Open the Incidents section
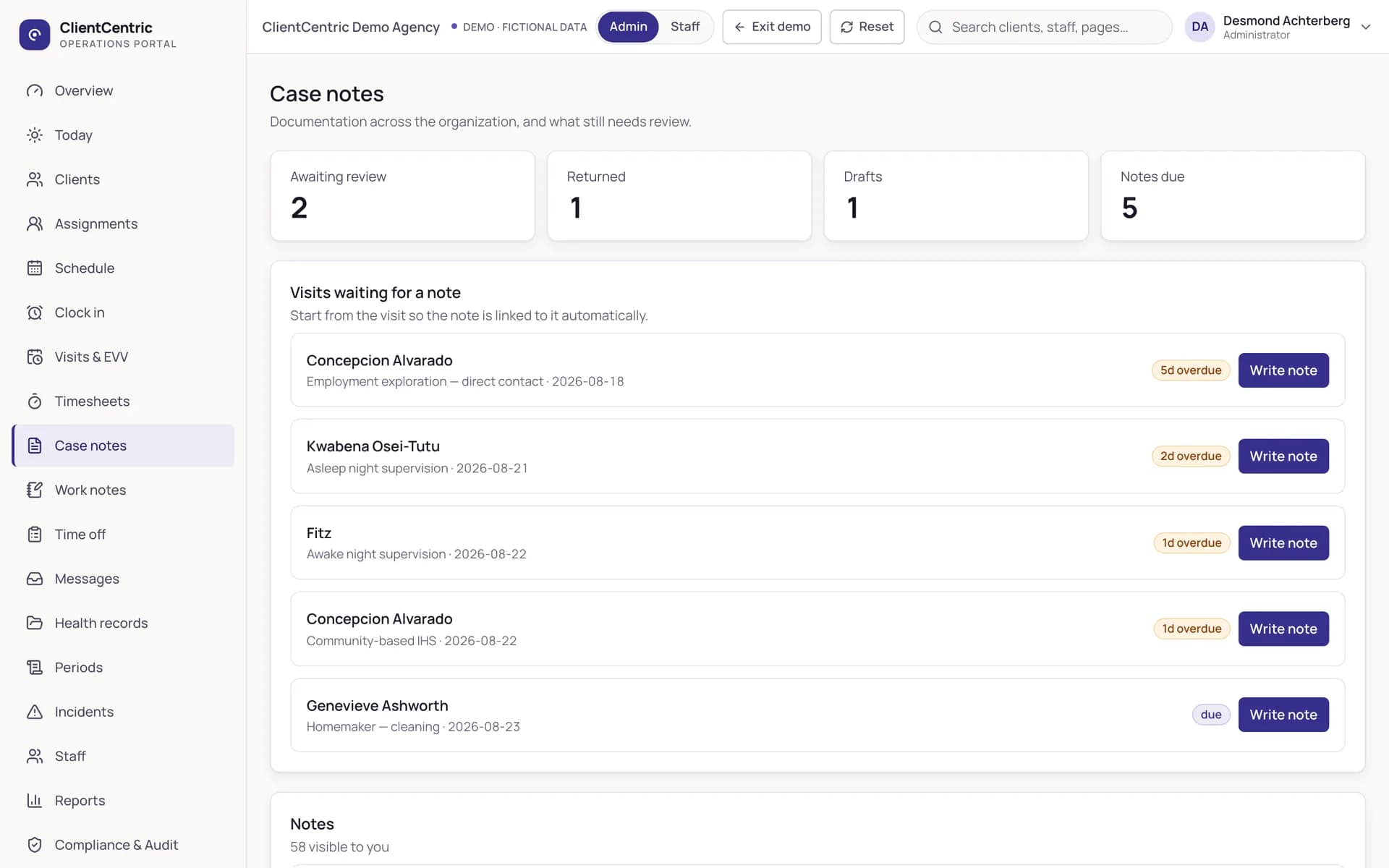The width and height of the screenshot is (1389, 868). point(123,712)
